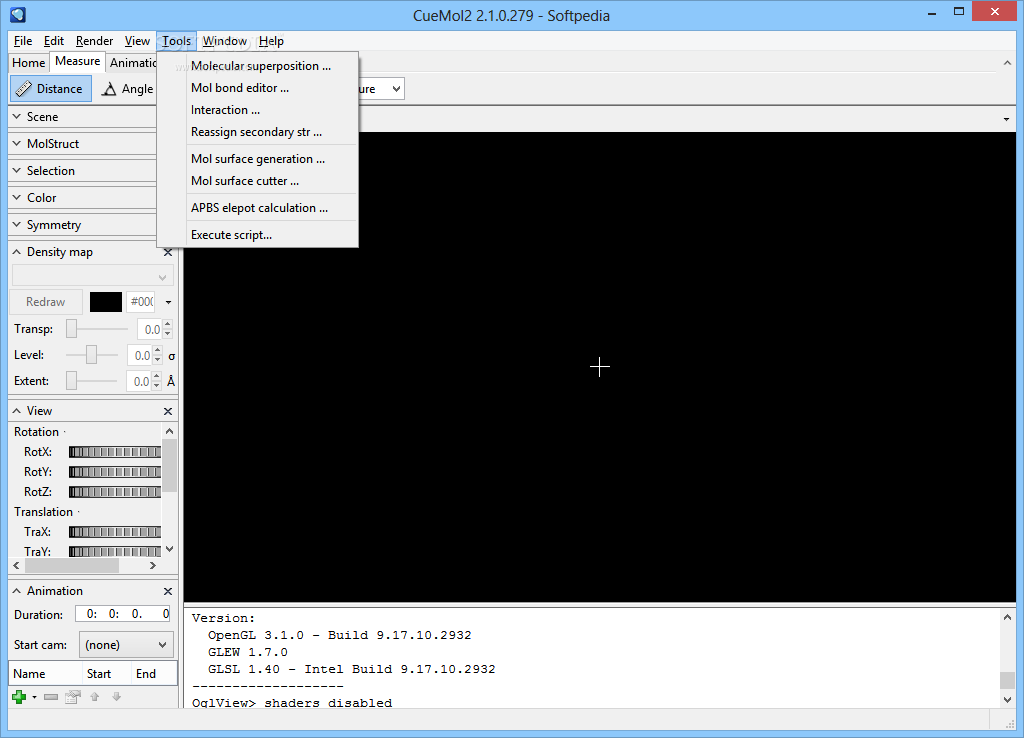Select the Angle measurement tool

128,89
